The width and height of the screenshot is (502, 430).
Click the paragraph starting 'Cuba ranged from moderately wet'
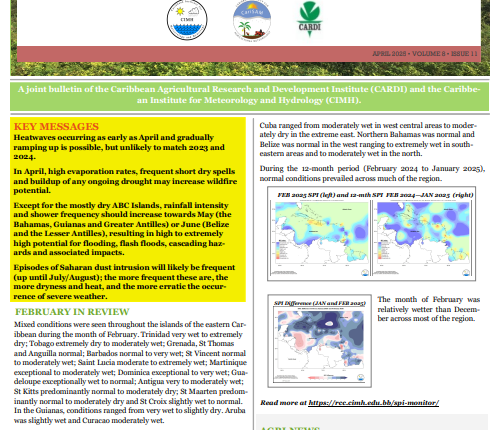click(368, 139)
